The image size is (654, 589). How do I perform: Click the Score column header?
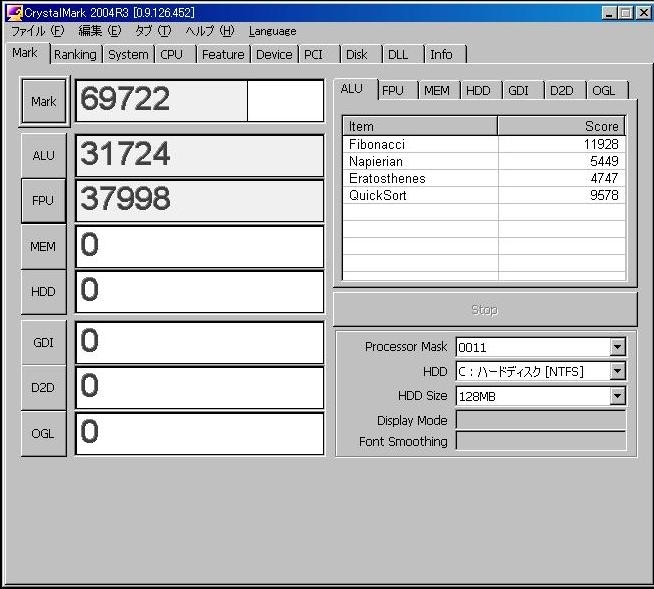click(x=561, y=126)
